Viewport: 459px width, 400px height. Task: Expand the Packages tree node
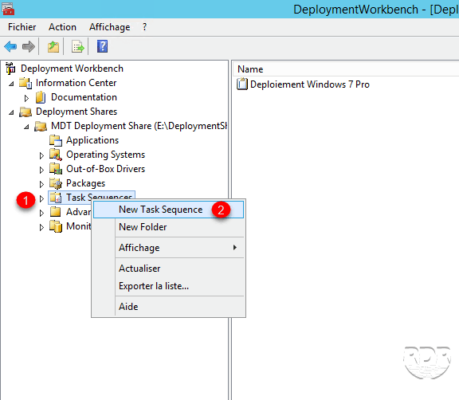tap(41, 184)
